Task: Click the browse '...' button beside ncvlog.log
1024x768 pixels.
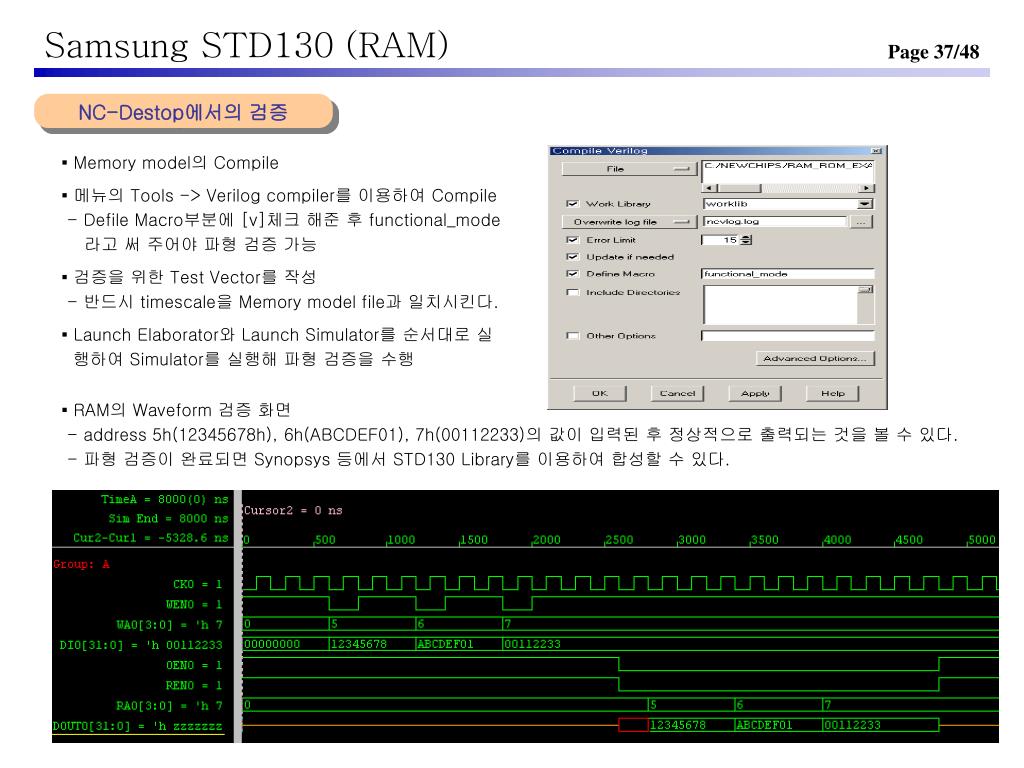Action: pos(862,222)
